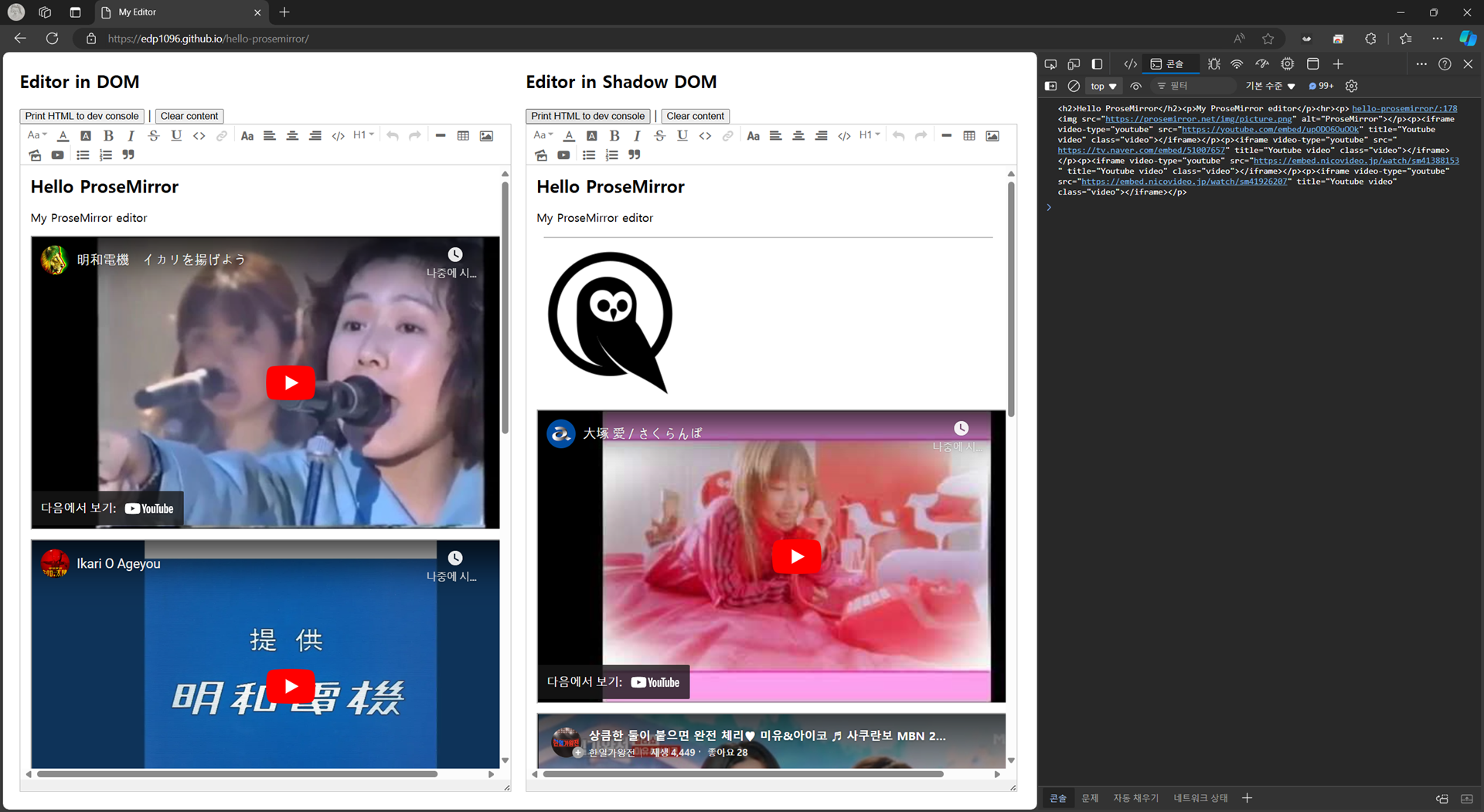The width and height of the screenshot is (1484, 812).
Task: Open the Elements tab in DevTools
Action: coord(1130,64)
